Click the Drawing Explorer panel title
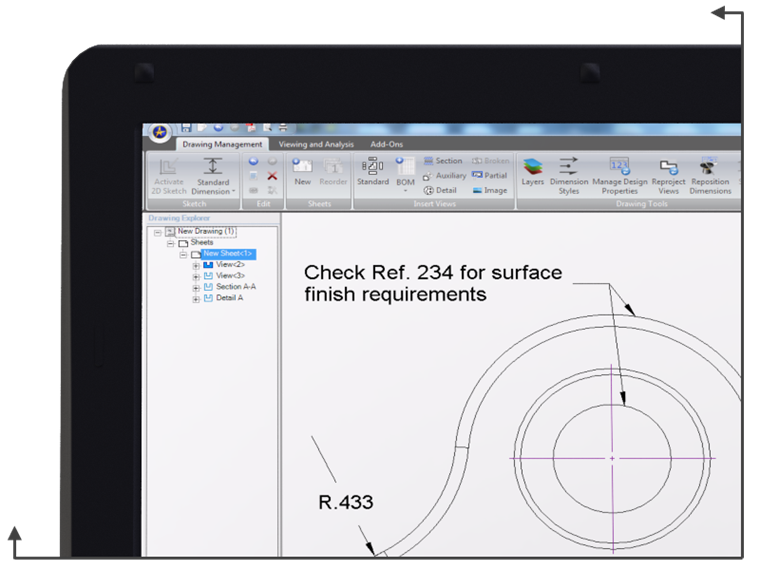760x570 pixels. click(179, 218)
